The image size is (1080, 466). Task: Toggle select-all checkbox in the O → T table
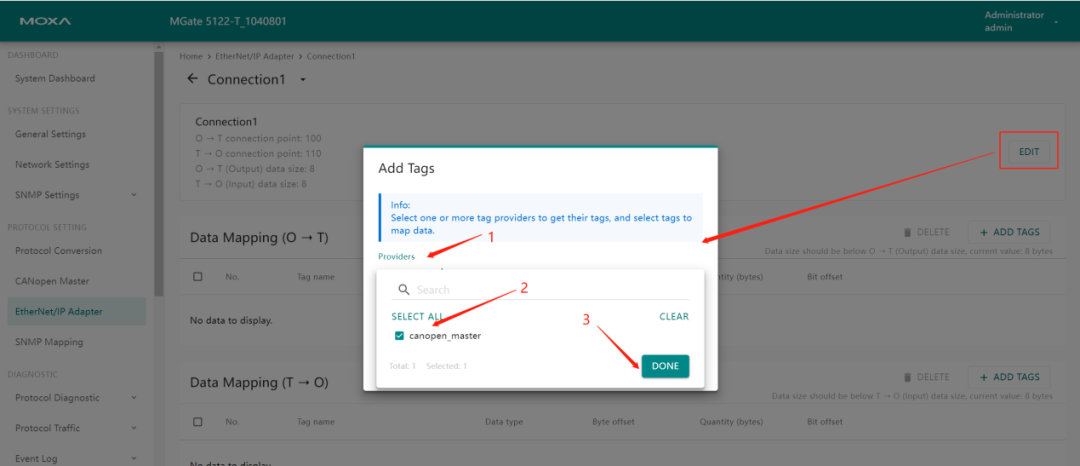(x=197, y=277)
